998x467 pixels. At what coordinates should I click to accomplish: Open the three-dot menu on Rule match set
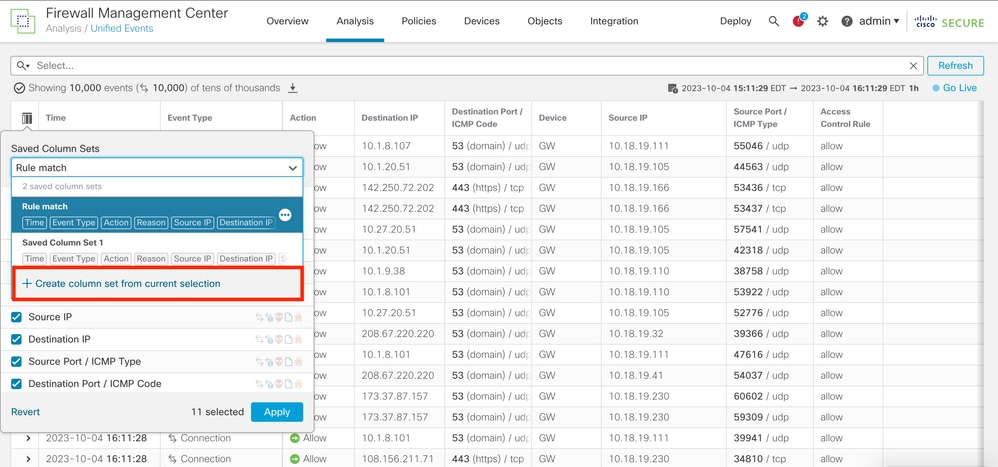click(x=285, y=215)
